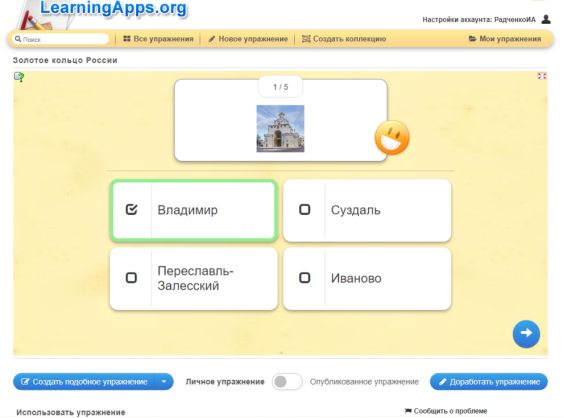564x418 pixels.
Task: Go to next question arrow button
Action: click(526, 334)
